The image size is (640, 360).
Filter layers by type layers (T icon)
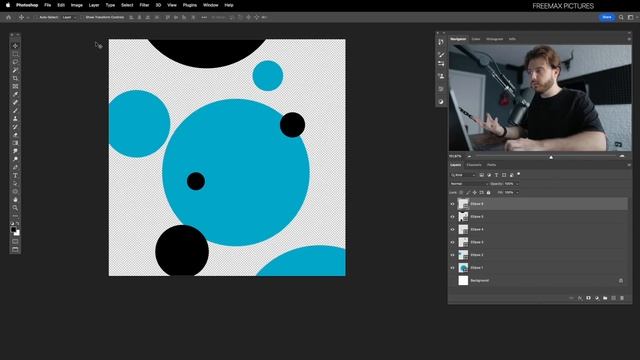click(x=497, y=175)
